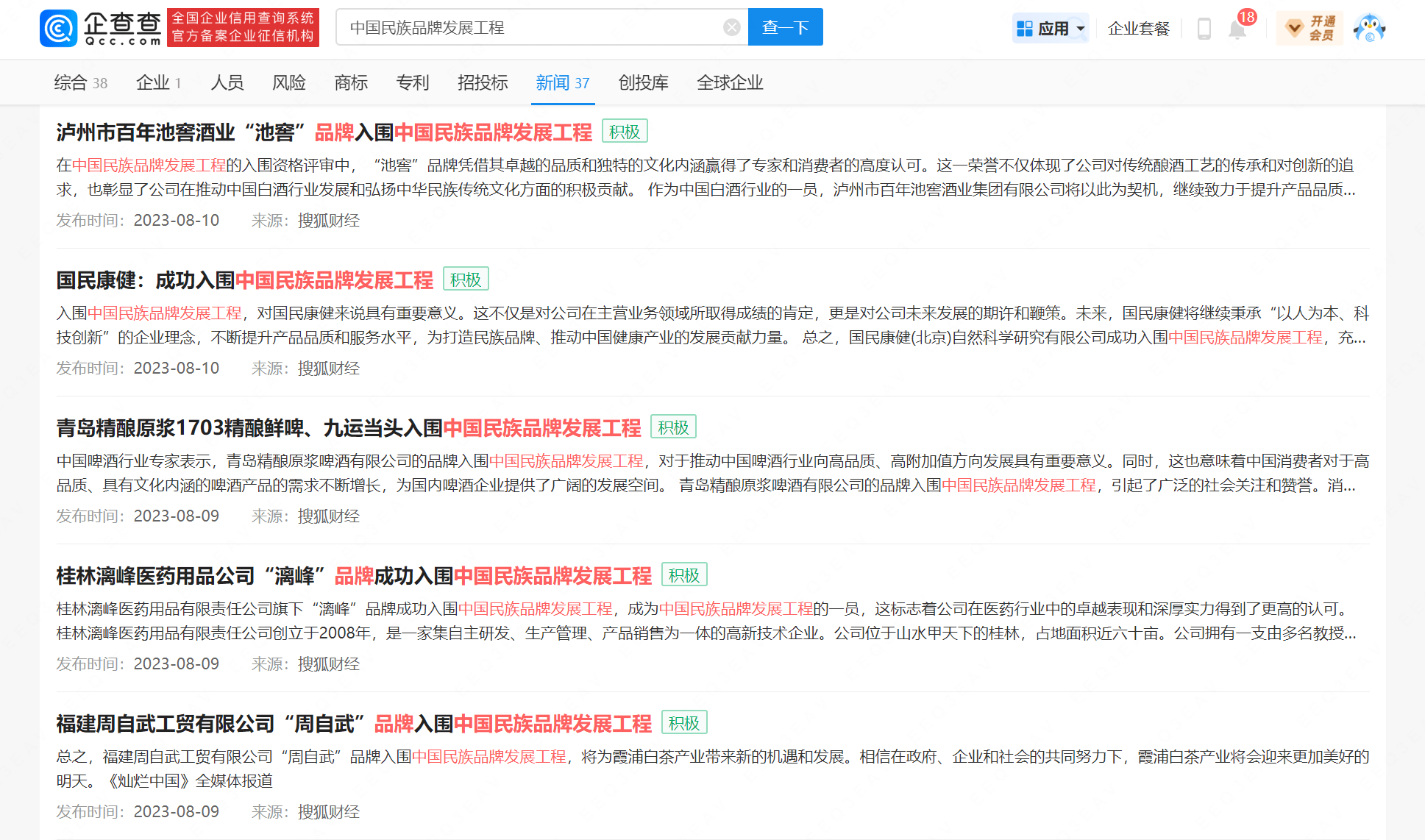Click date 2023-08-10 under 国民康健 article

click(x=177, y=369)
